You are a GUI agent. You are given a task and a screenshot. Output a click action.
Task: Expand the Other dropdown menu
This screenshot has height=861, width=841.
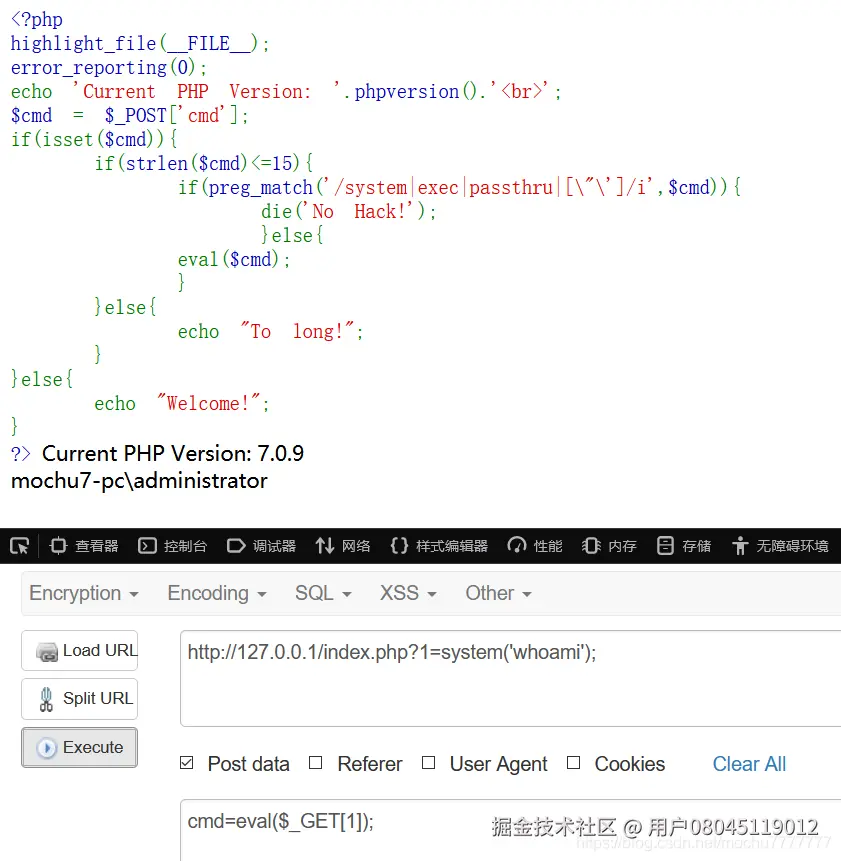coord(498,593)
